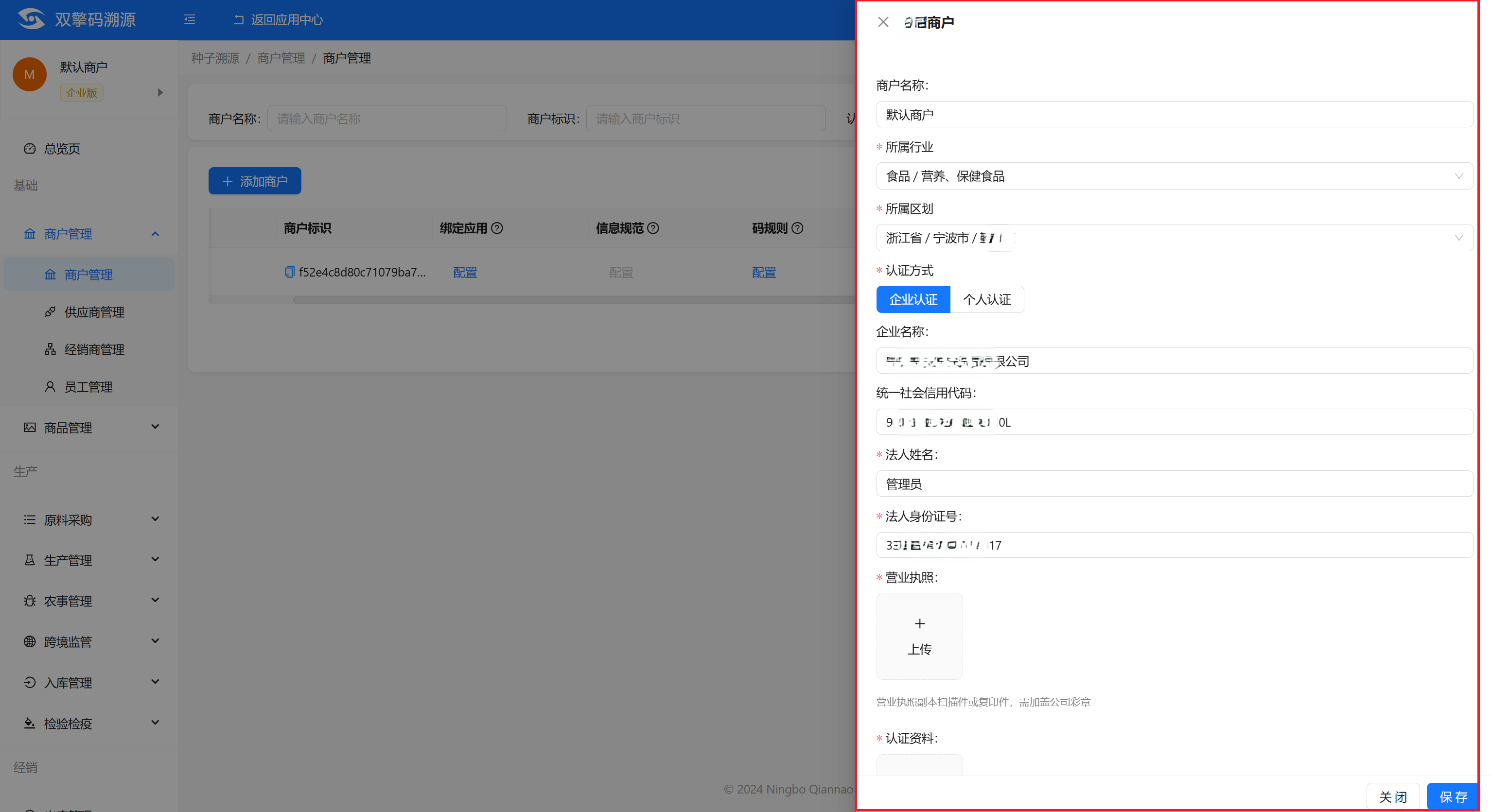Click the 法人身份证号 input field

pos(1174,545)
